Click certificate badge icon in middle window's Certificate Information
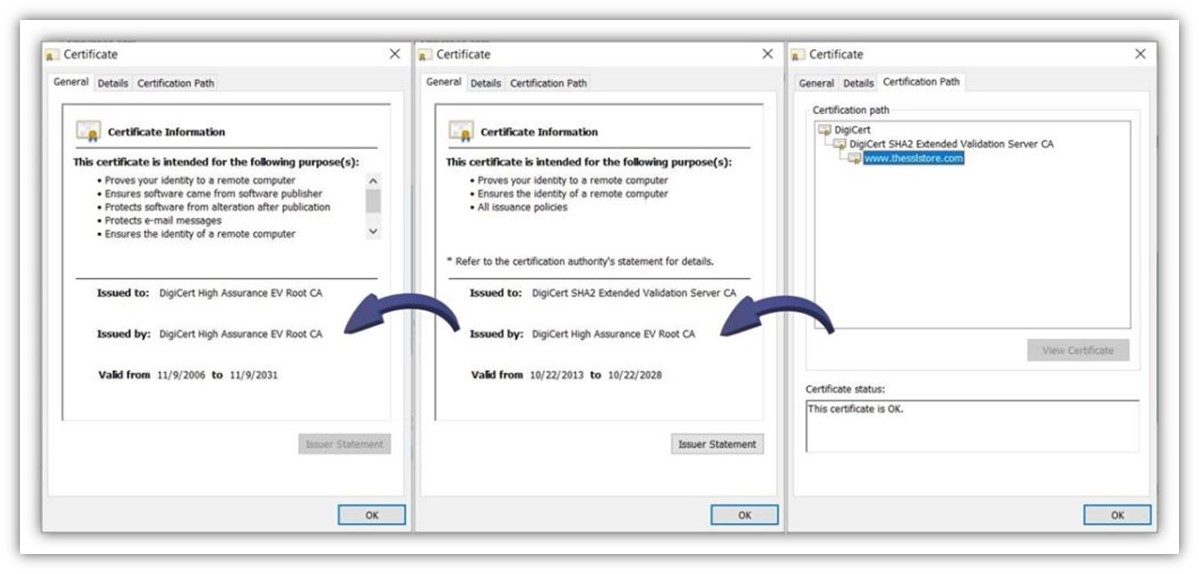 (461, 131)
